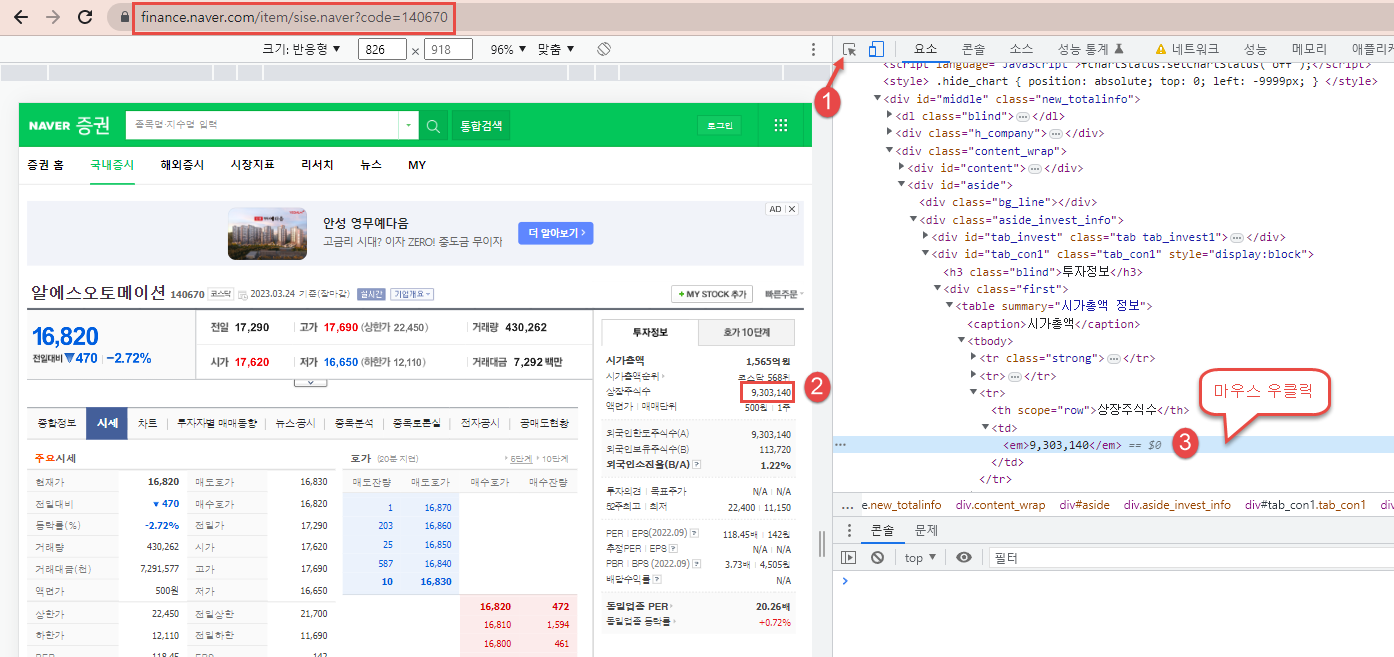Click the NAVER 증권 logo
This screenshot has height=657, width=1394.
tap(69, 125)
